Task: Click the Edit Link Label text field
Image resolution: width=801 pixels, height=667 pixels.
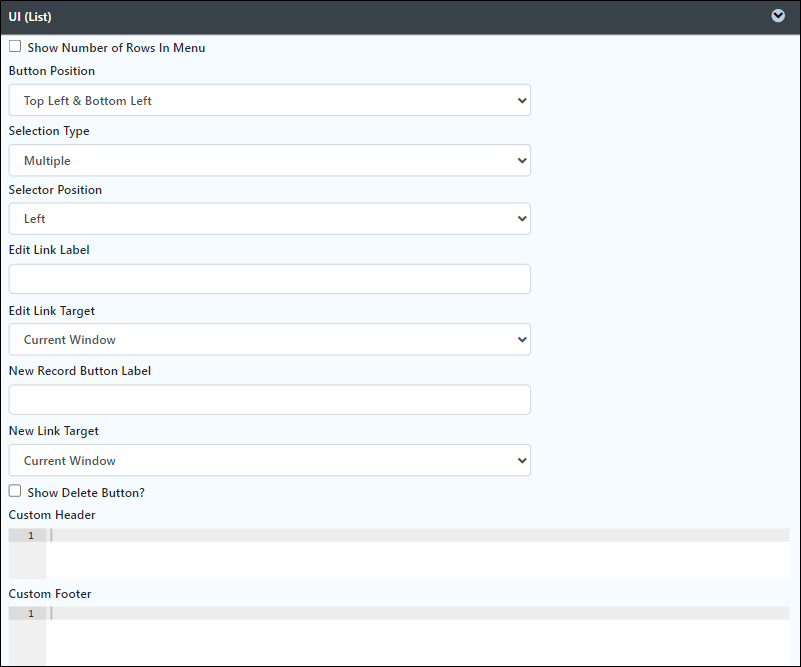Action: coord(270,279)
